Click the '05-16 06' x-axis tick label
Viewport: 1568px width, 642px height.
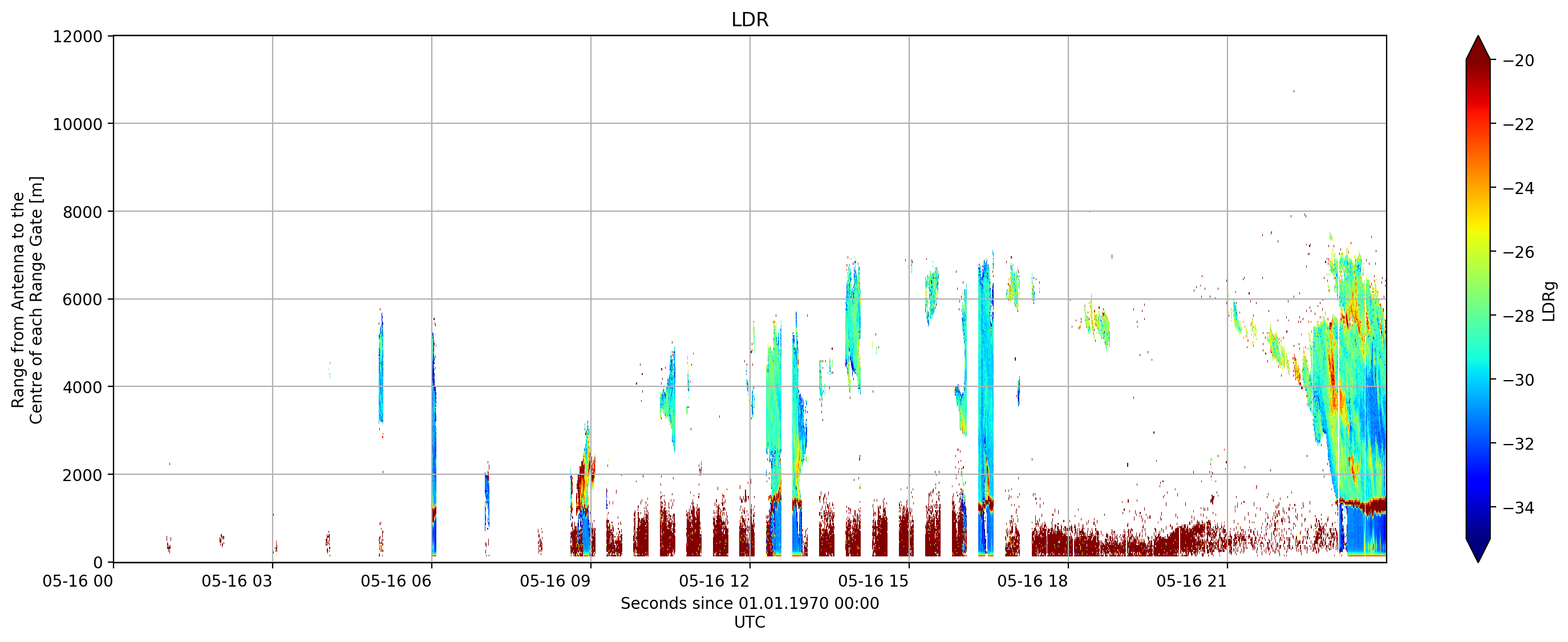pyautogui.click(x=396, y=581)
